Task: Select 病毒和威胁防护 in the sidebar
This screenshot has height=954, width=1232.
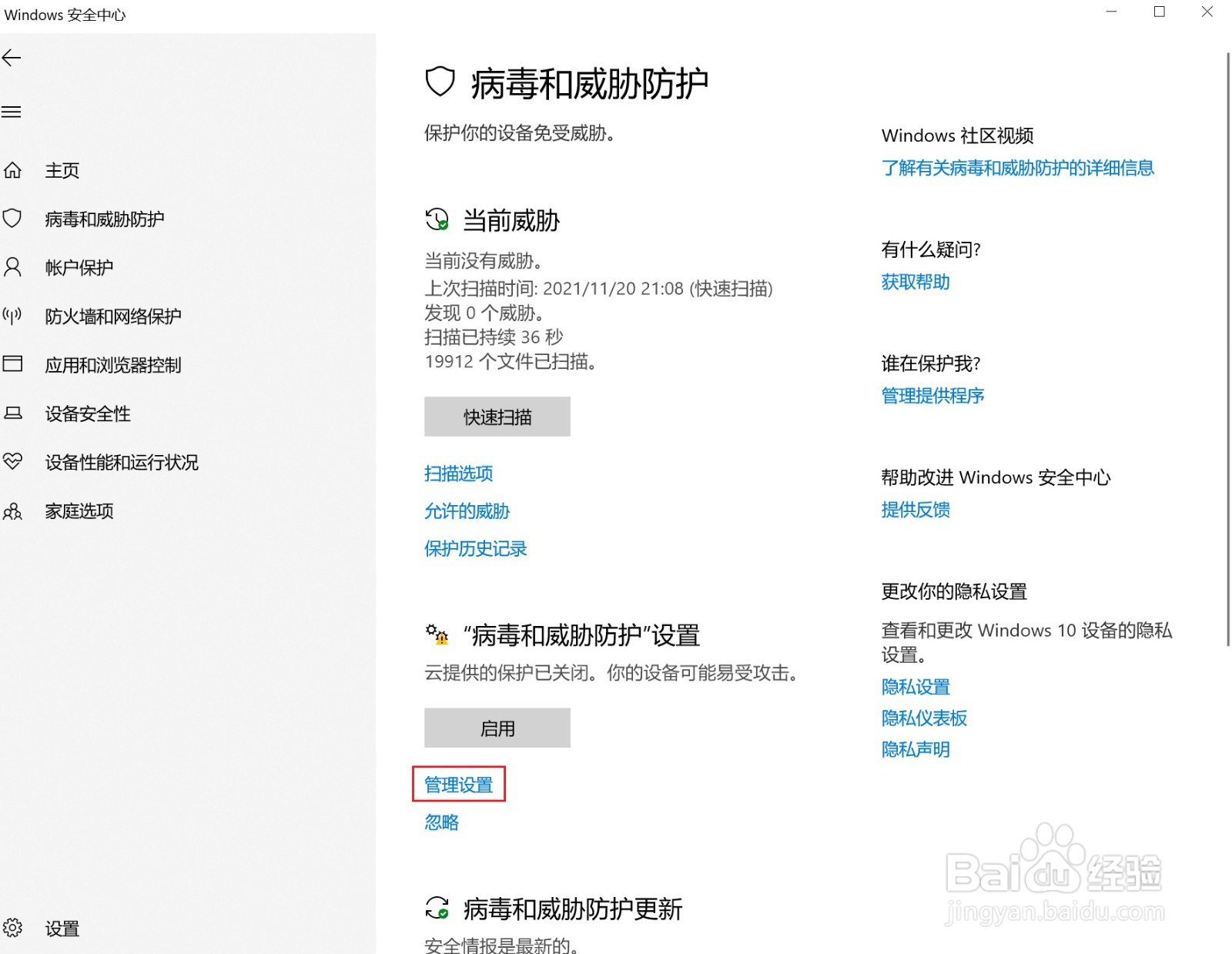Action: pos(105,219)
